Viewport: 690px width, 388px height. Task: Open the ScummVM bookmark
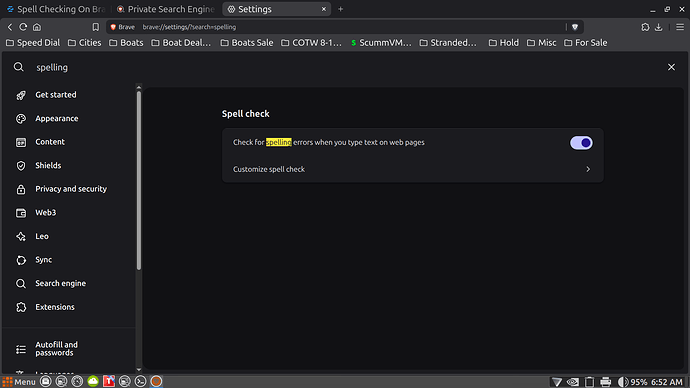click(381, 43)
